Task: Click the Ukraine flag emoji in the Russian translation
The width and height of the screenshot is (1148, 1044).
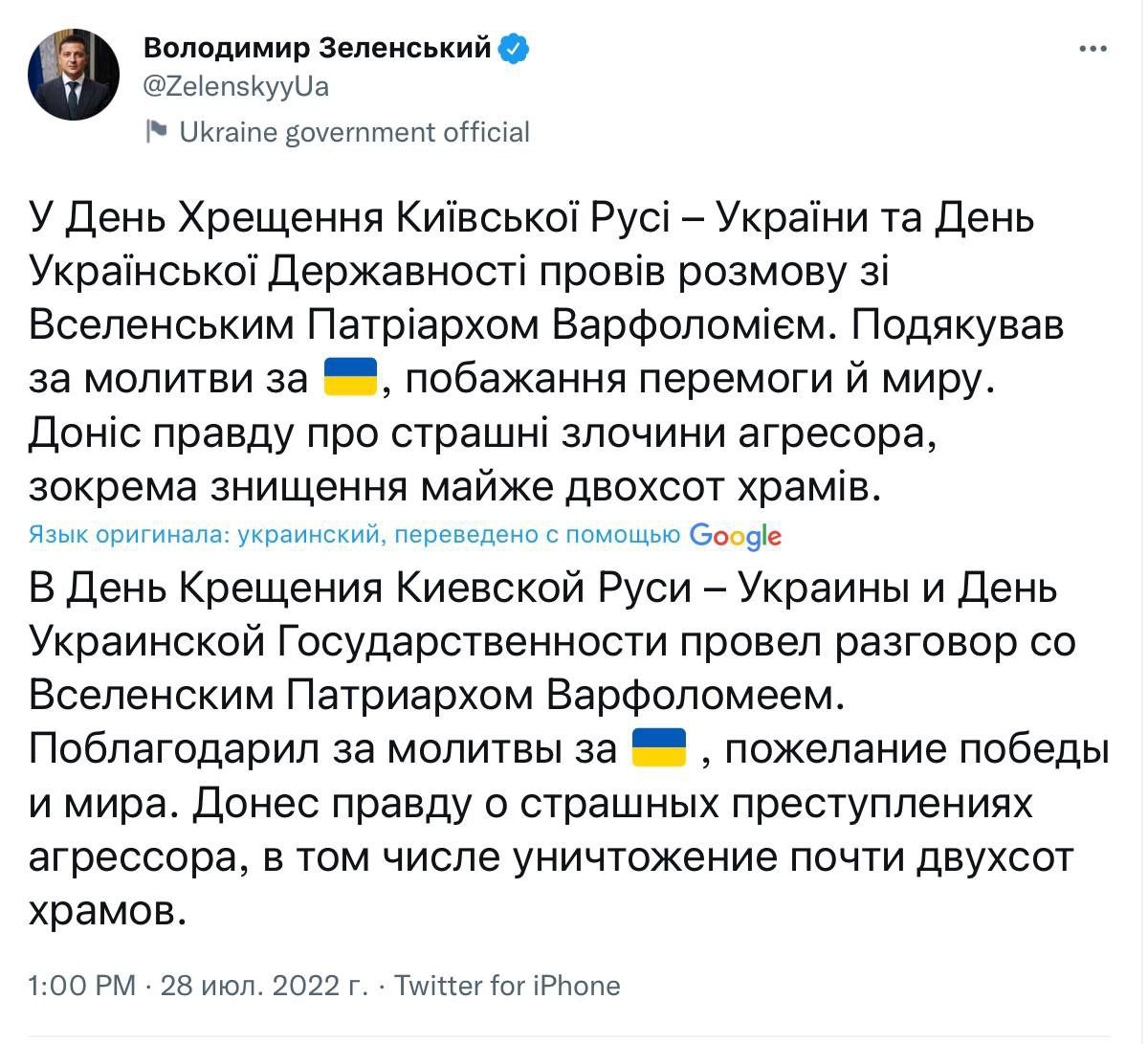Action: (659, 747)
